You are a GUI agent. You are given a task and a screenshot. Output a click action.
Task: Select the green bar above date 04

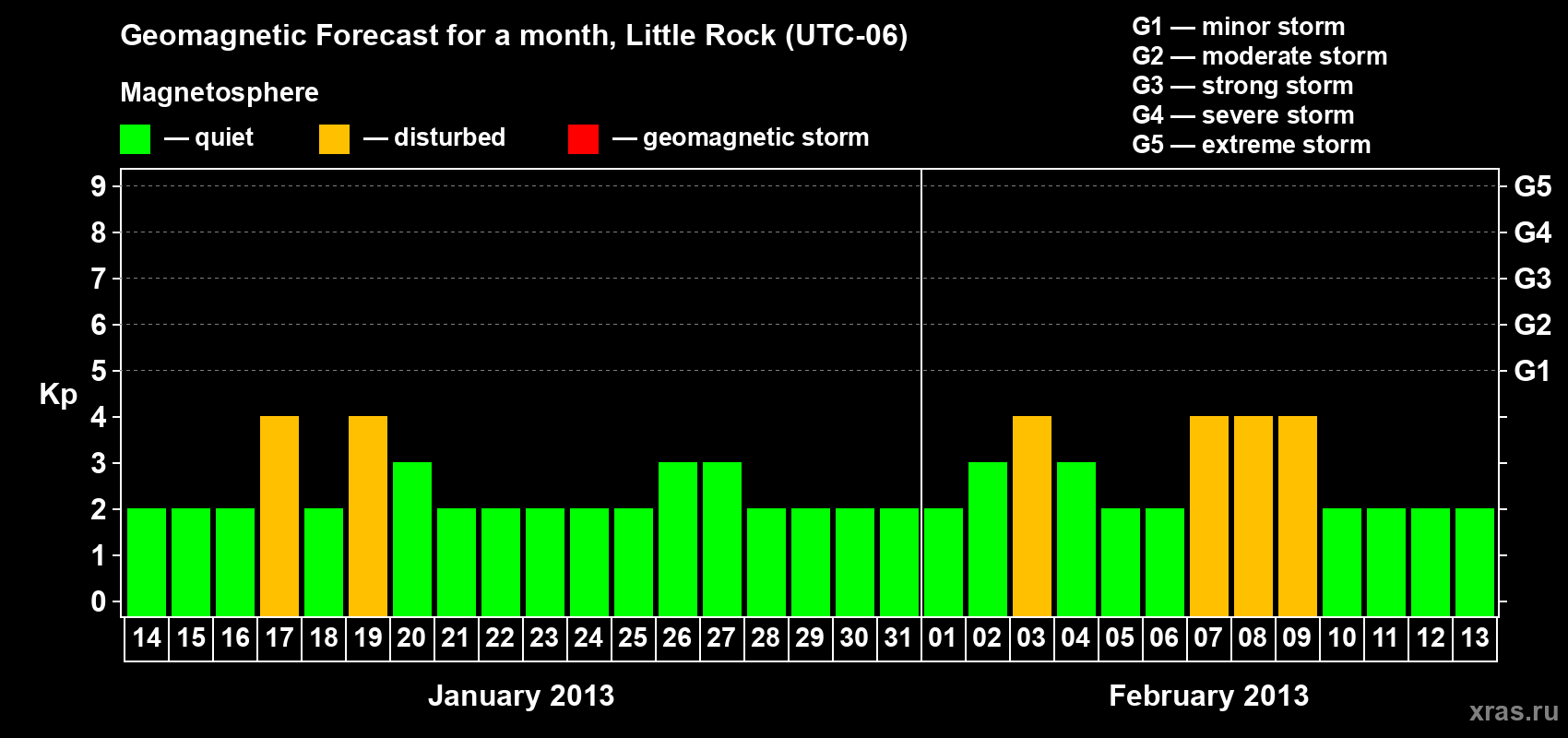click(x=1076, y=539)
